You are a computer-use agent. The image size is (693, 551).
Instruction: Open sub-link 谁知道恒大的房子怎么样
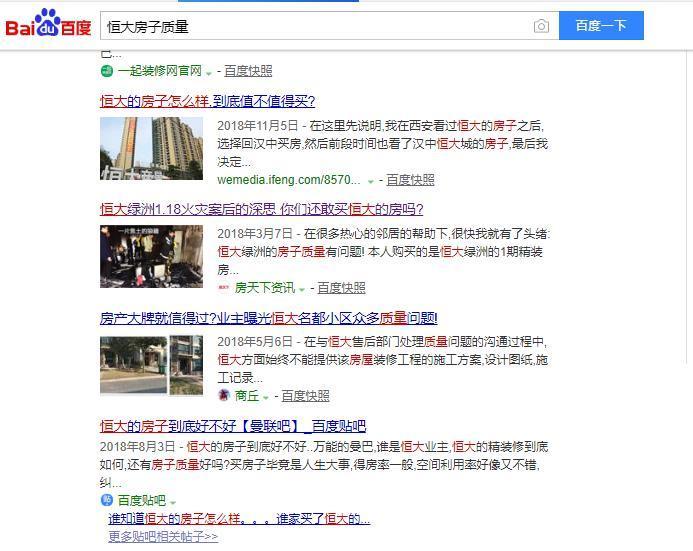239,519
